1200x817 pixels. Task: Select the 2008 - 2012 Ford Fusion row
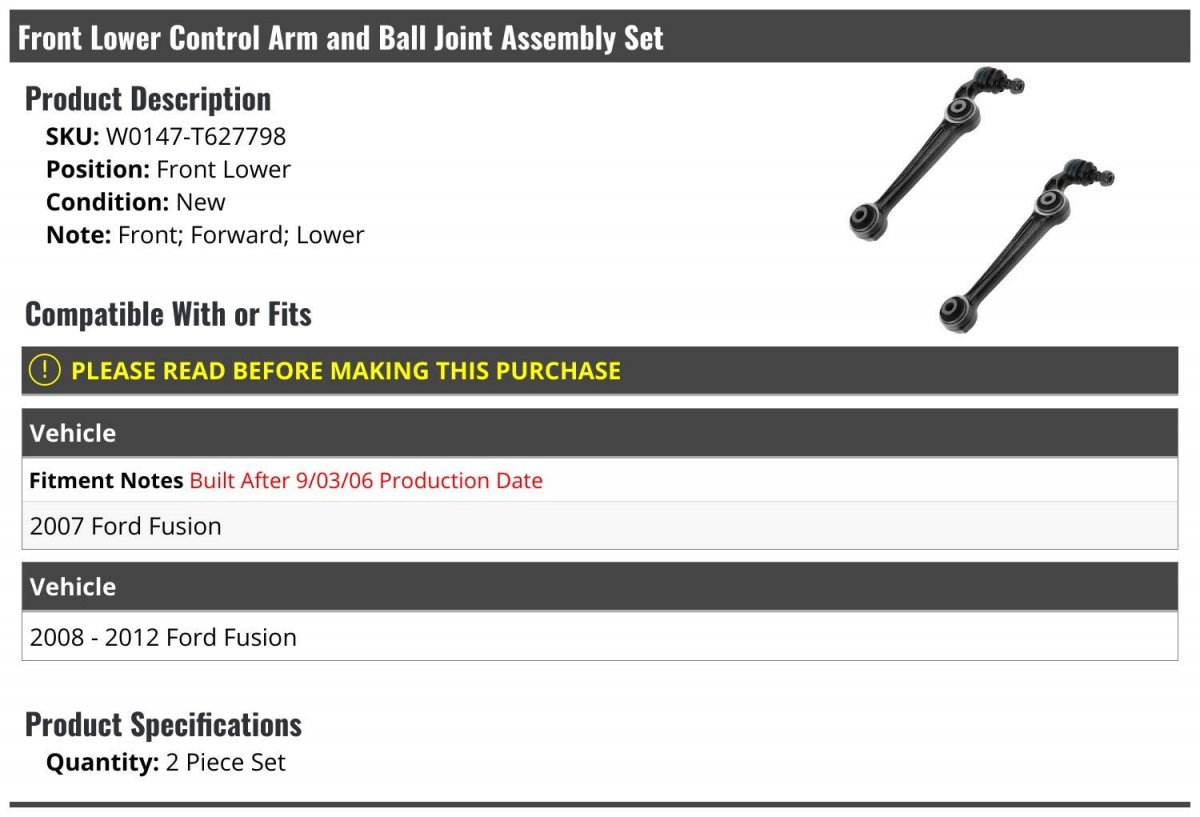(x=163, y=637)
